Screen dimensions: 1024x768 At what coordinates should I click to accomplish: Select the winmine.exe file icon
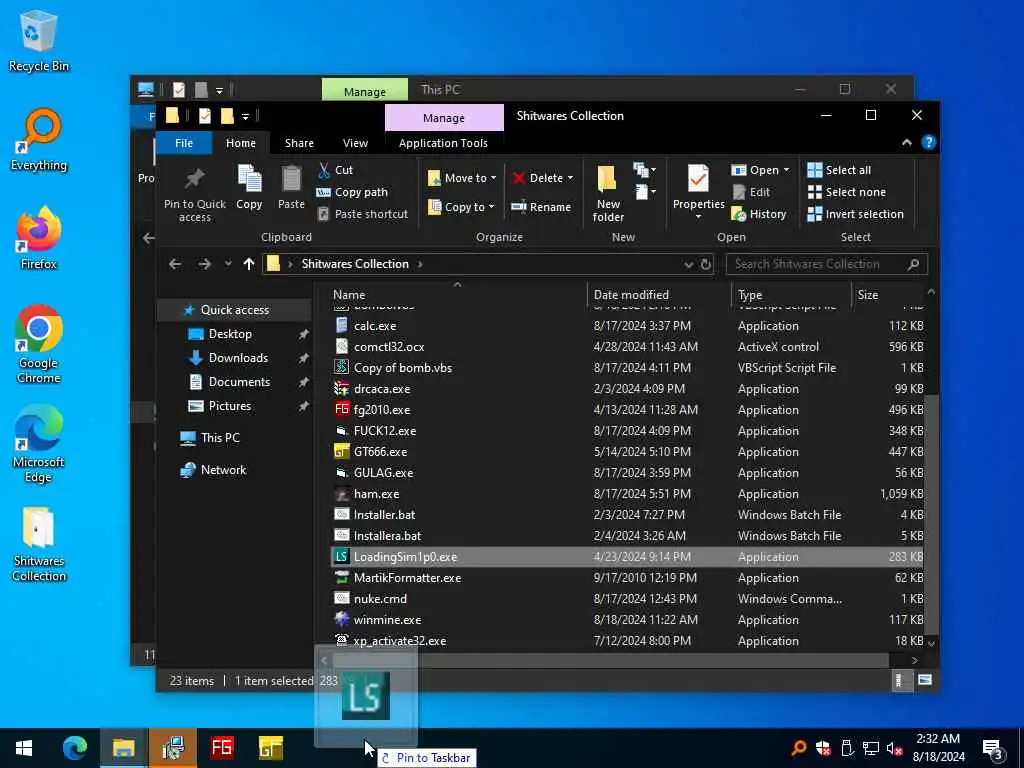tap(341, 619)
